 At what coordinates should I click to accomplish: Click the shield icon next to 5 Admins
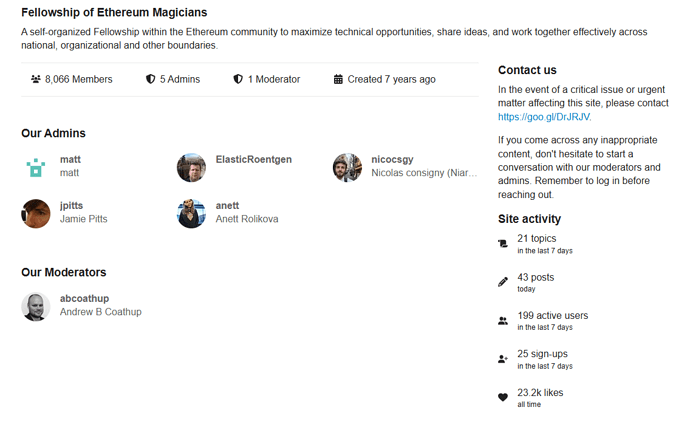pos(150,79)
